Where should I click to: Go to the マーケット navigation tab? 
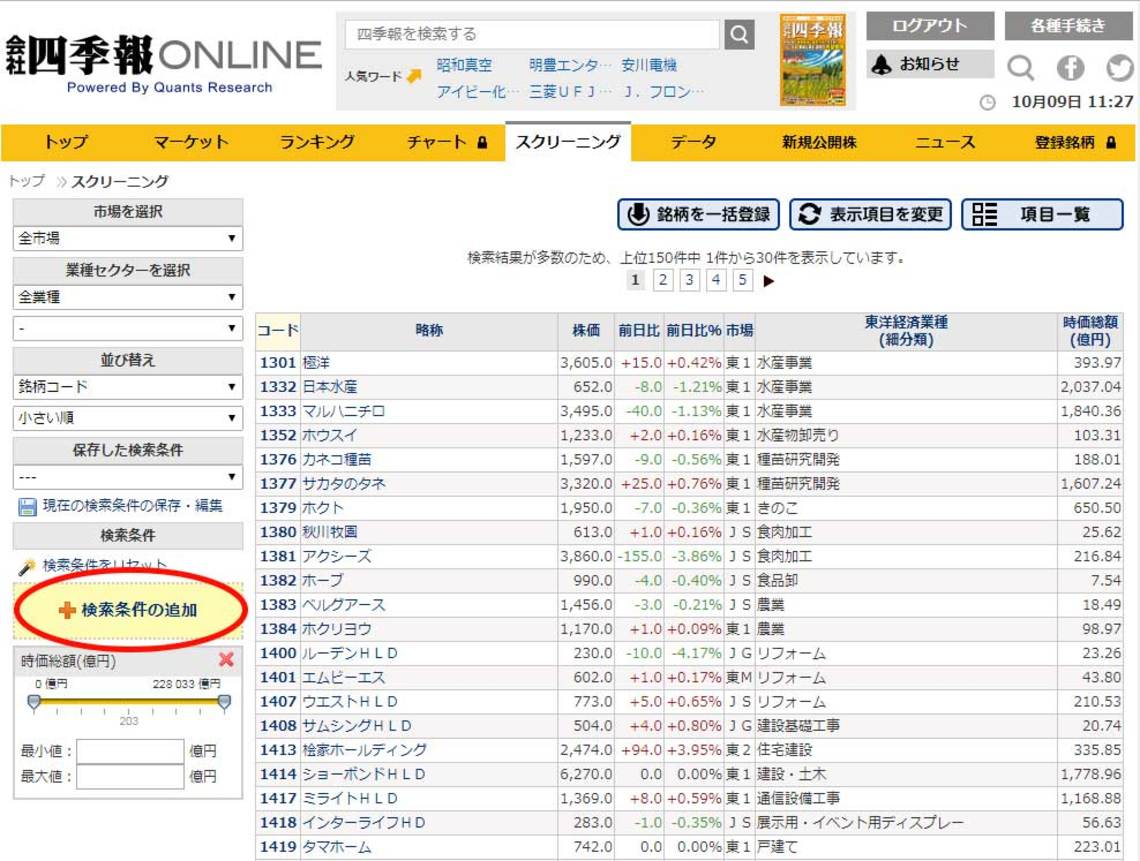click(191, 143)
